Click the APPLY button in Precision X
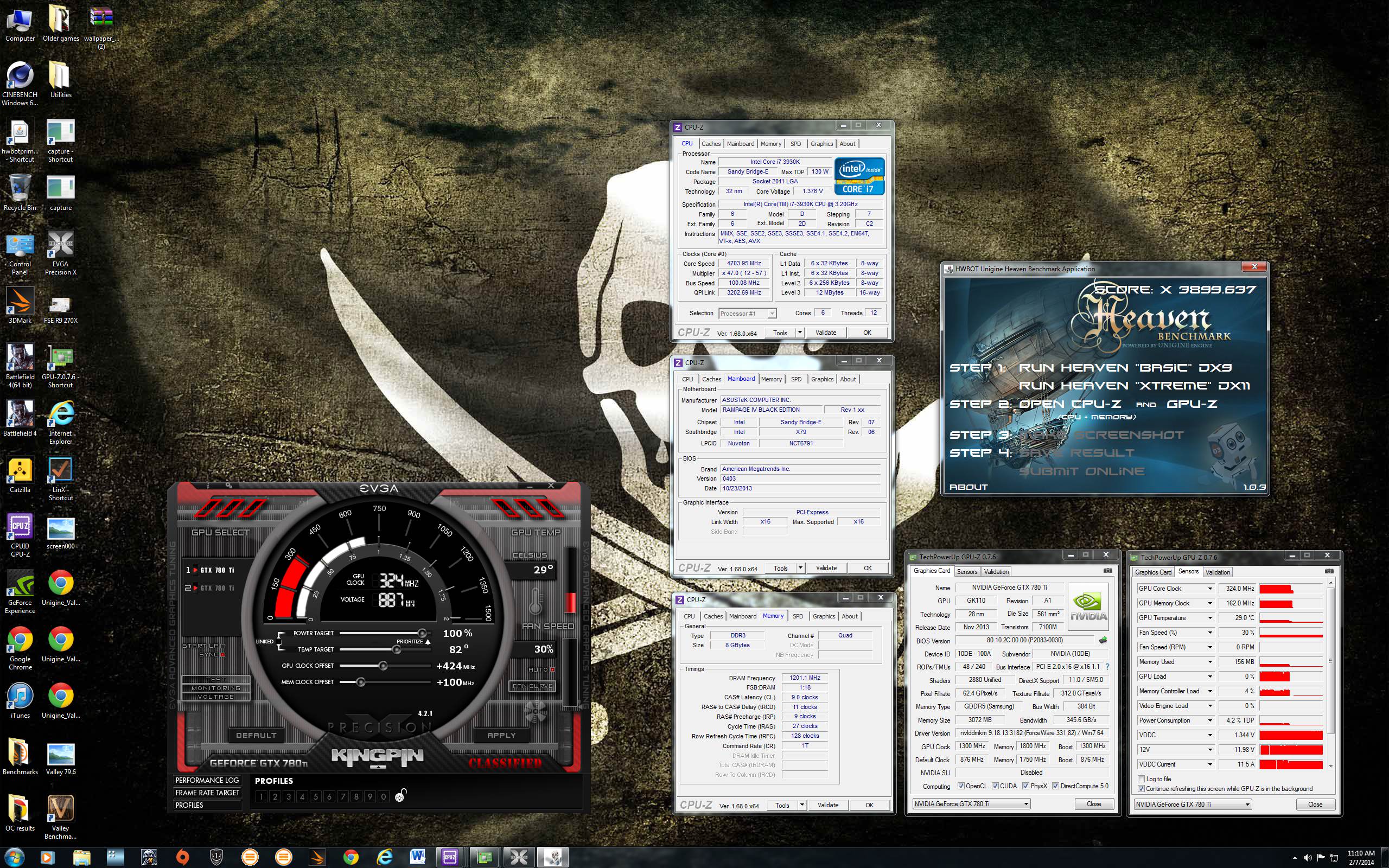The image size is (1389, 868). [x=501, y=735]
